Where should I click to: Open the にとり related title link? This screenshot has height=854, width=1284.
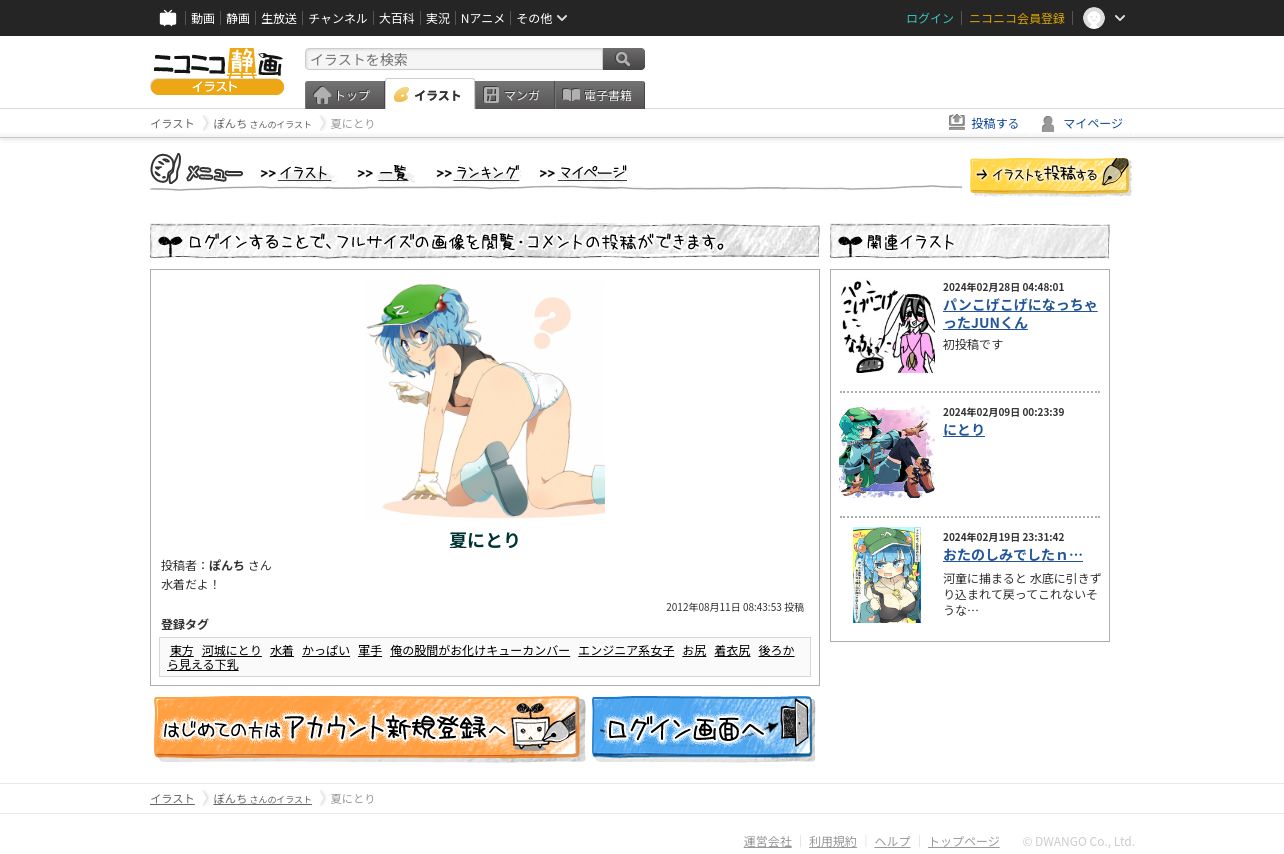(x=964, y=430)
